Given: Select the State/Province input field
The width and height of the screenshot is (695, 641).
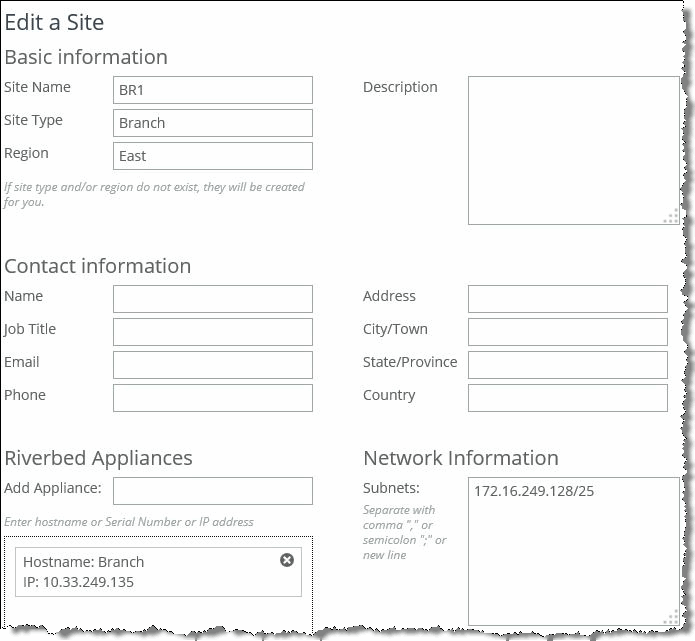Looking at the screenshot, I should [x=567, y=365].
